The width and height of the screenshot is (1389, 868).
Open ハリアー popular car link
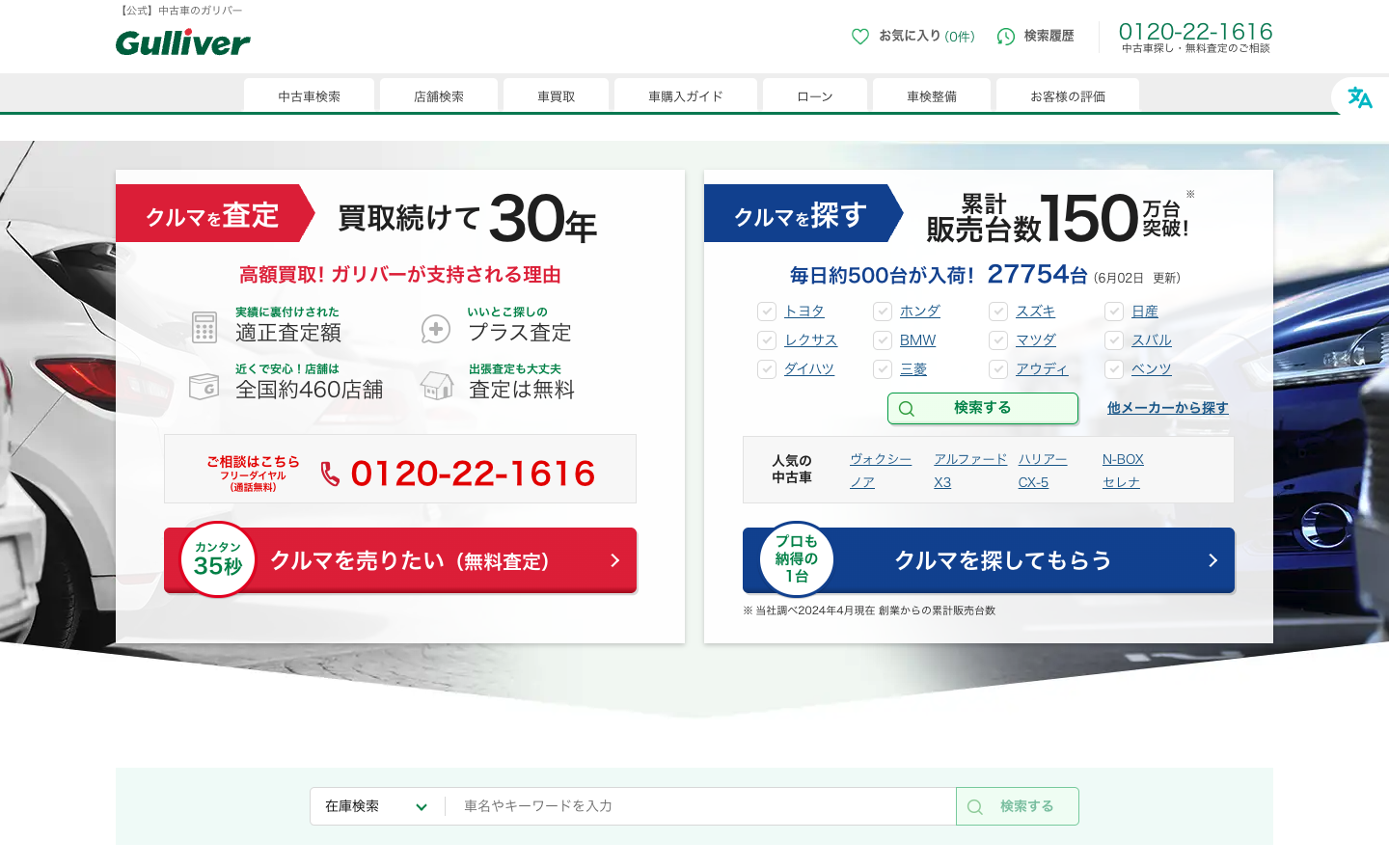[x=1043, y=459]
